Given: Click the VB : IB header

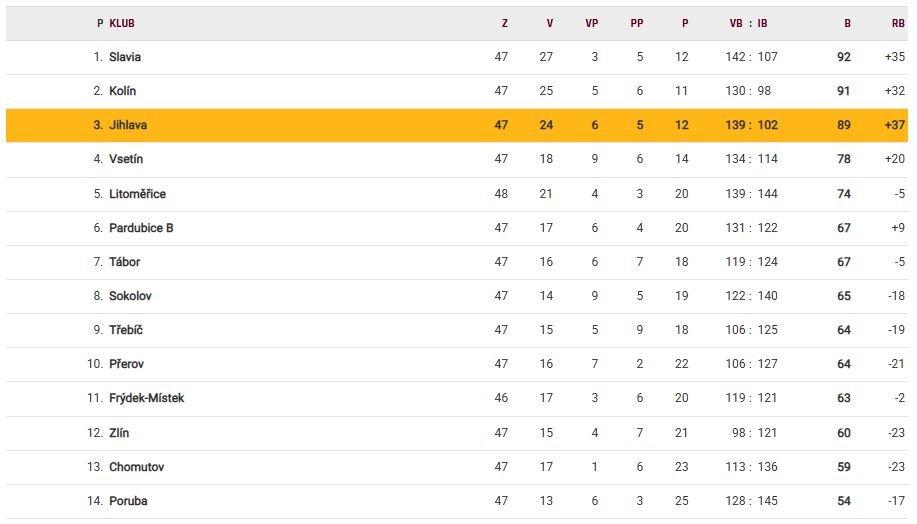Looking at the screenshot, I should pos(748,23).
